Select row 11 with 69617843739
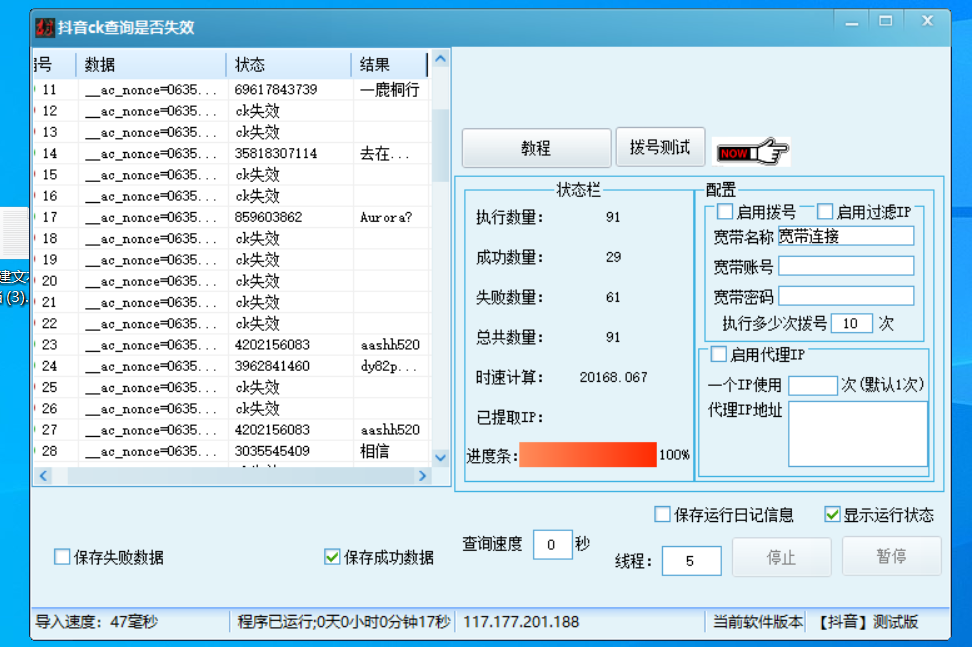 pyautogui.click(x=232, y=90)
